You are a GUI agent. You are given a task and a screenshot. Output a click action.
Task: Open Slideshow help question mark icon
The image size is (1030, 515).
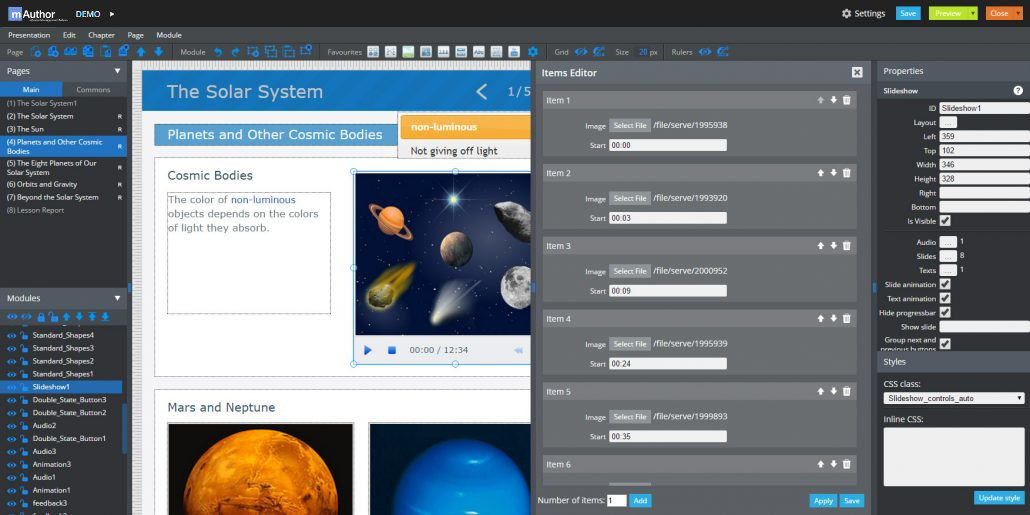click(x=1018, y=91)
